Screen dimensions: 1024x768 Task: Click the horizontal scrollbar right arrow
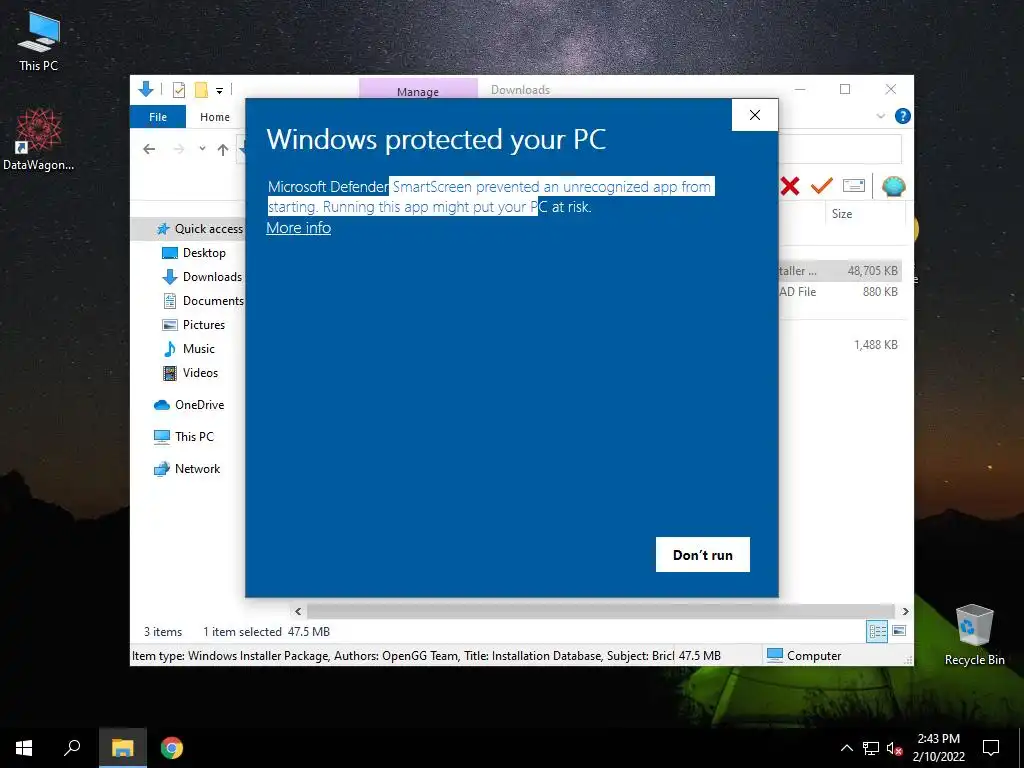[905, 612]
